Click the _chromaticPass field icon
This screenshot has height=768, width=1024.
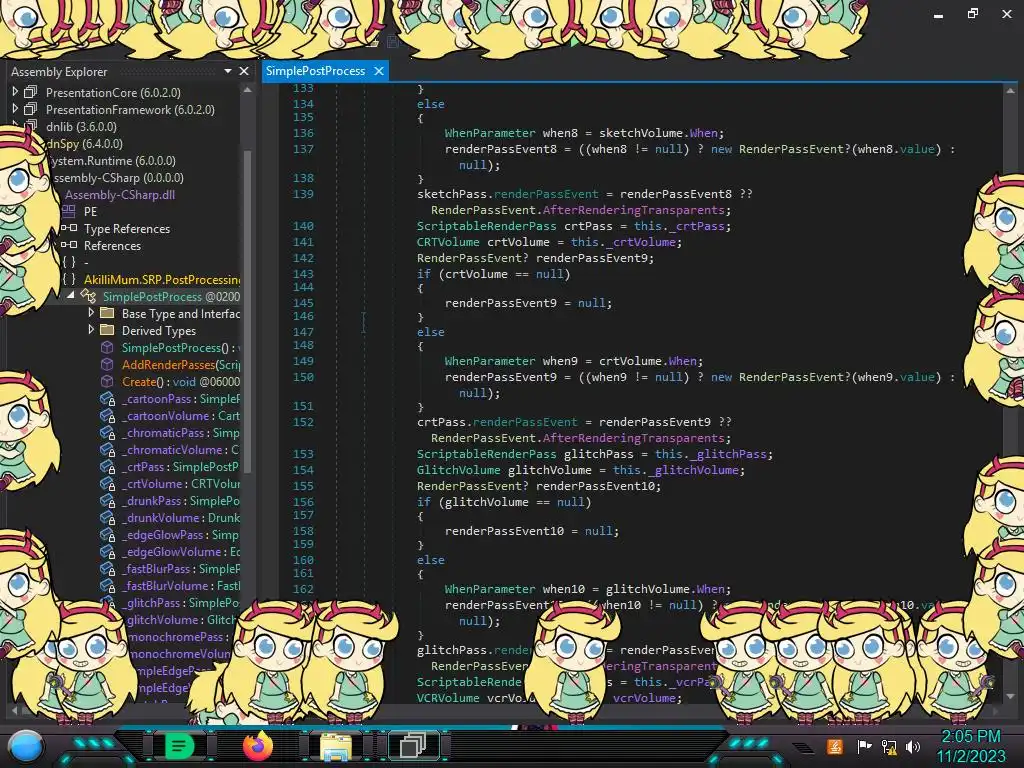pyautogui.click(x=107, y=432)
